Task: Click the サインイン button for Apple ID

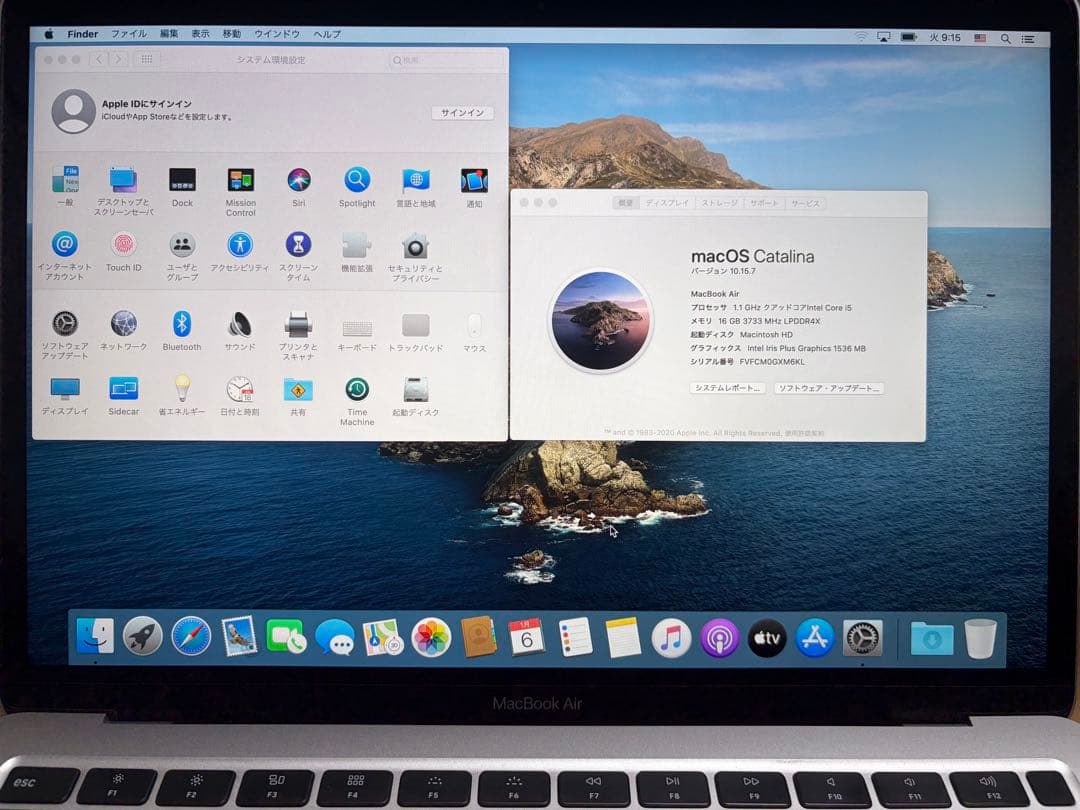Action: pos(462,113)
